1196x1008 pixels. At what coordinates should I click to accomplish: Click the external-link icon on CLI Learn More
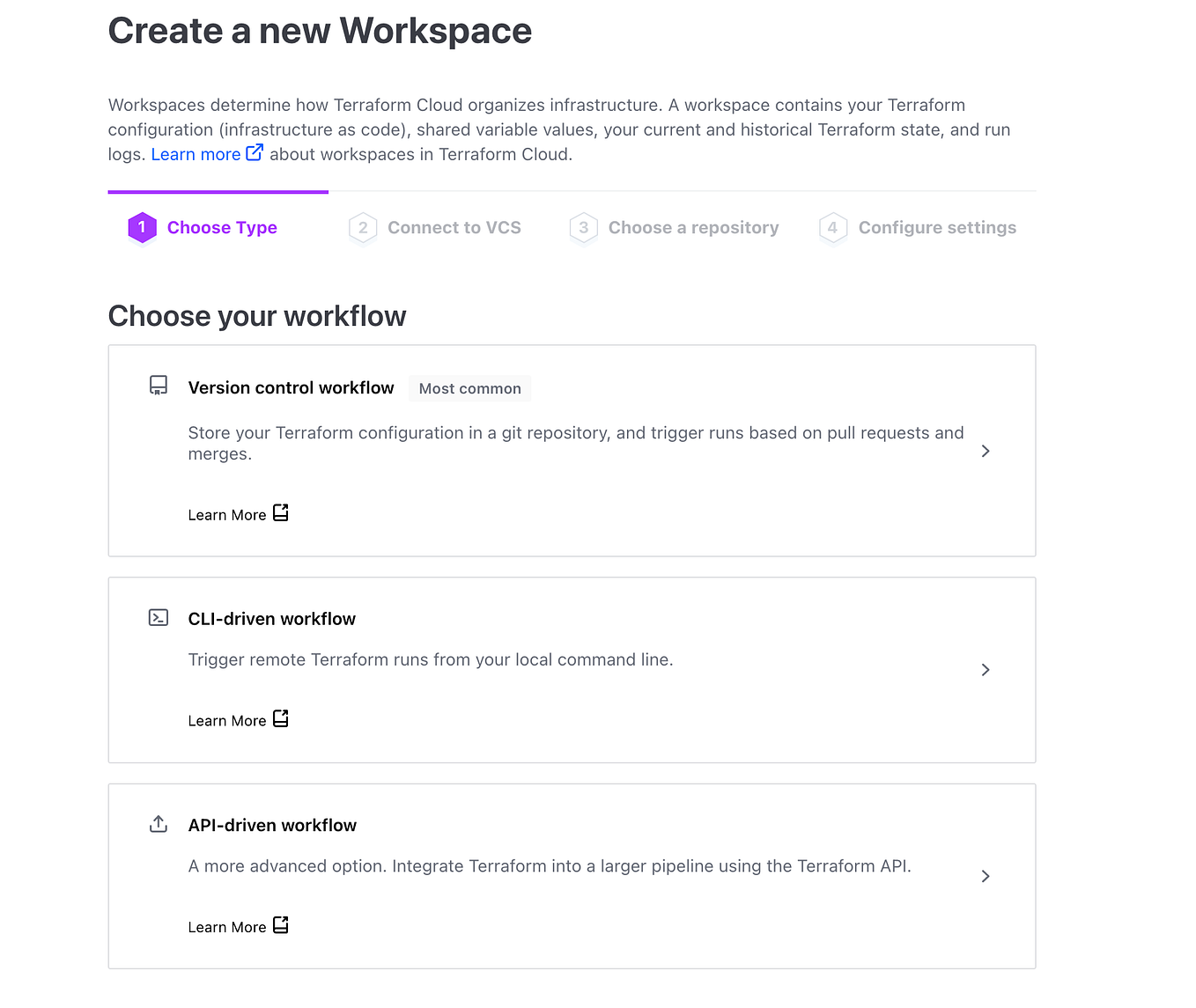click(x=281, y=717)
